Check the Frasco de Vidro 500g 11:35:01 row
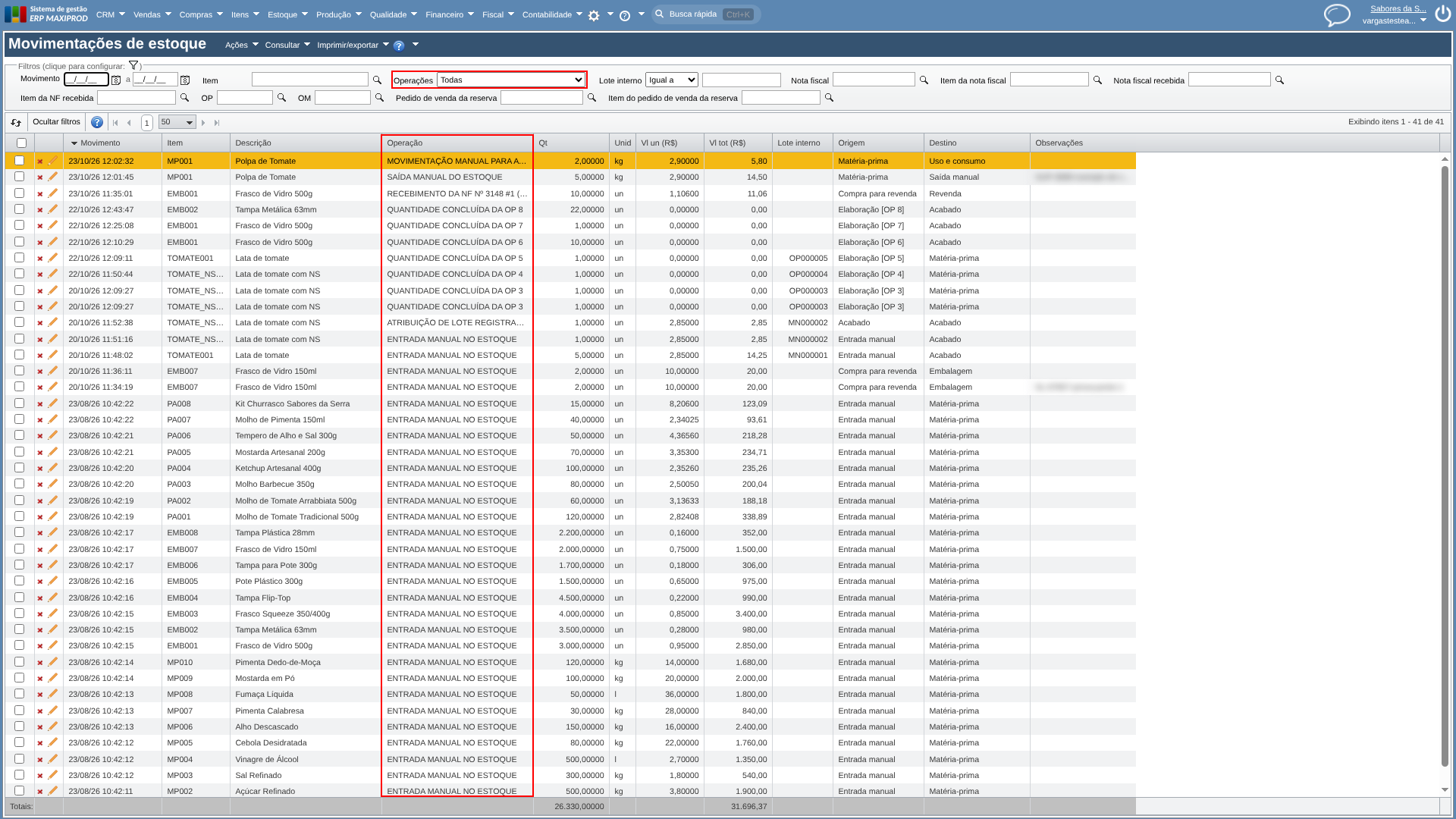This screenshot has height=819, width=1456. click(20, 193)
